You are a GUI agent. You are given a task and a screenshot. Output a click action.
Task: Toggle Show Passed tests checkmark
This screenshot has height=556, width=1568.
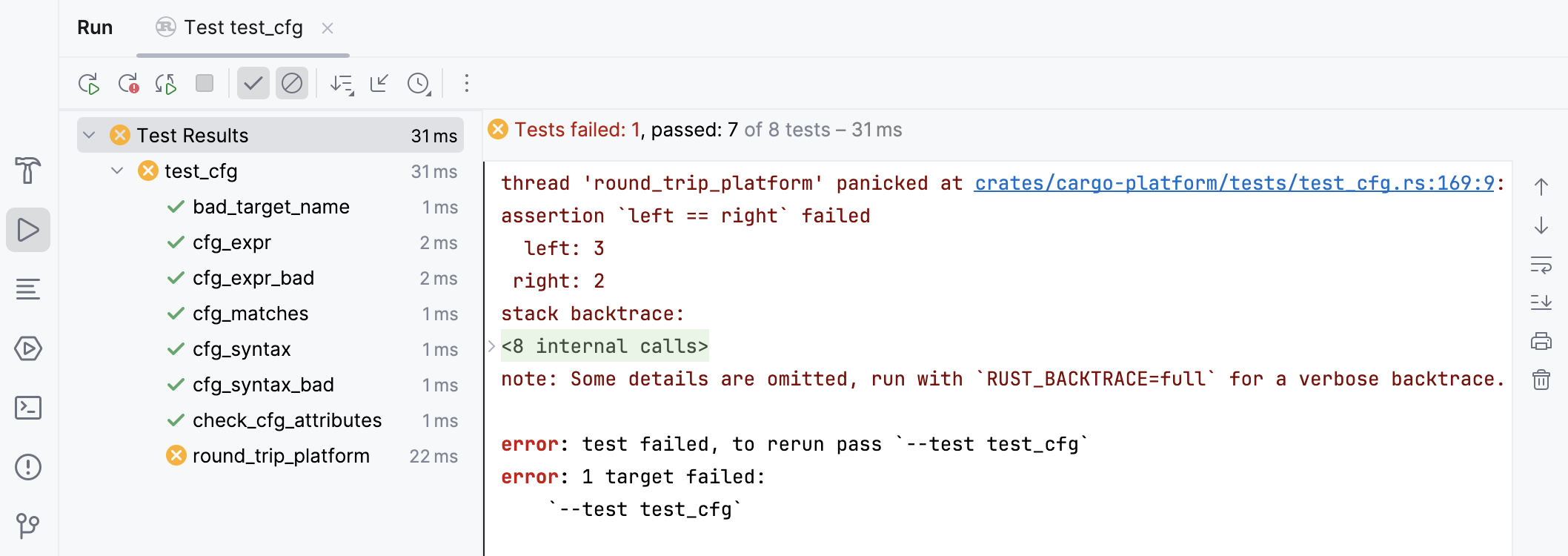253,84
